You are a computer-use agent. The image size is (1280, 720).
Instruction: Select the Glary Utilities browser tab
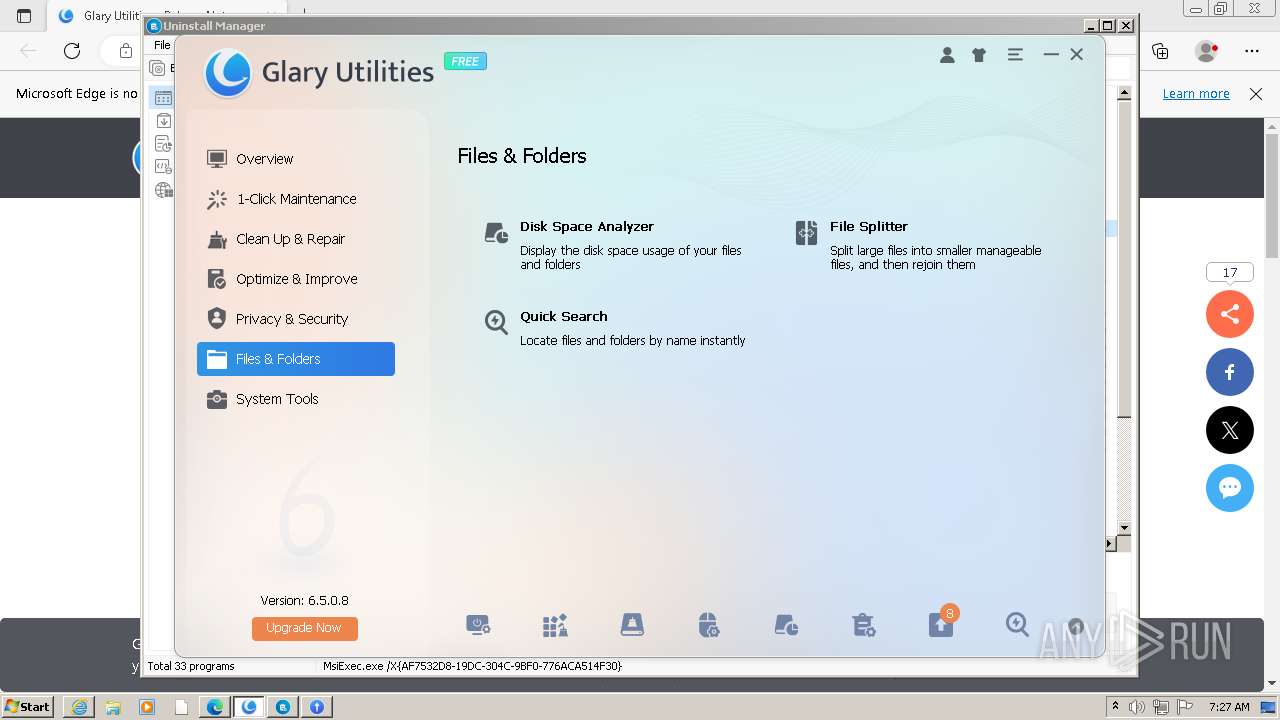click(98, 16)
